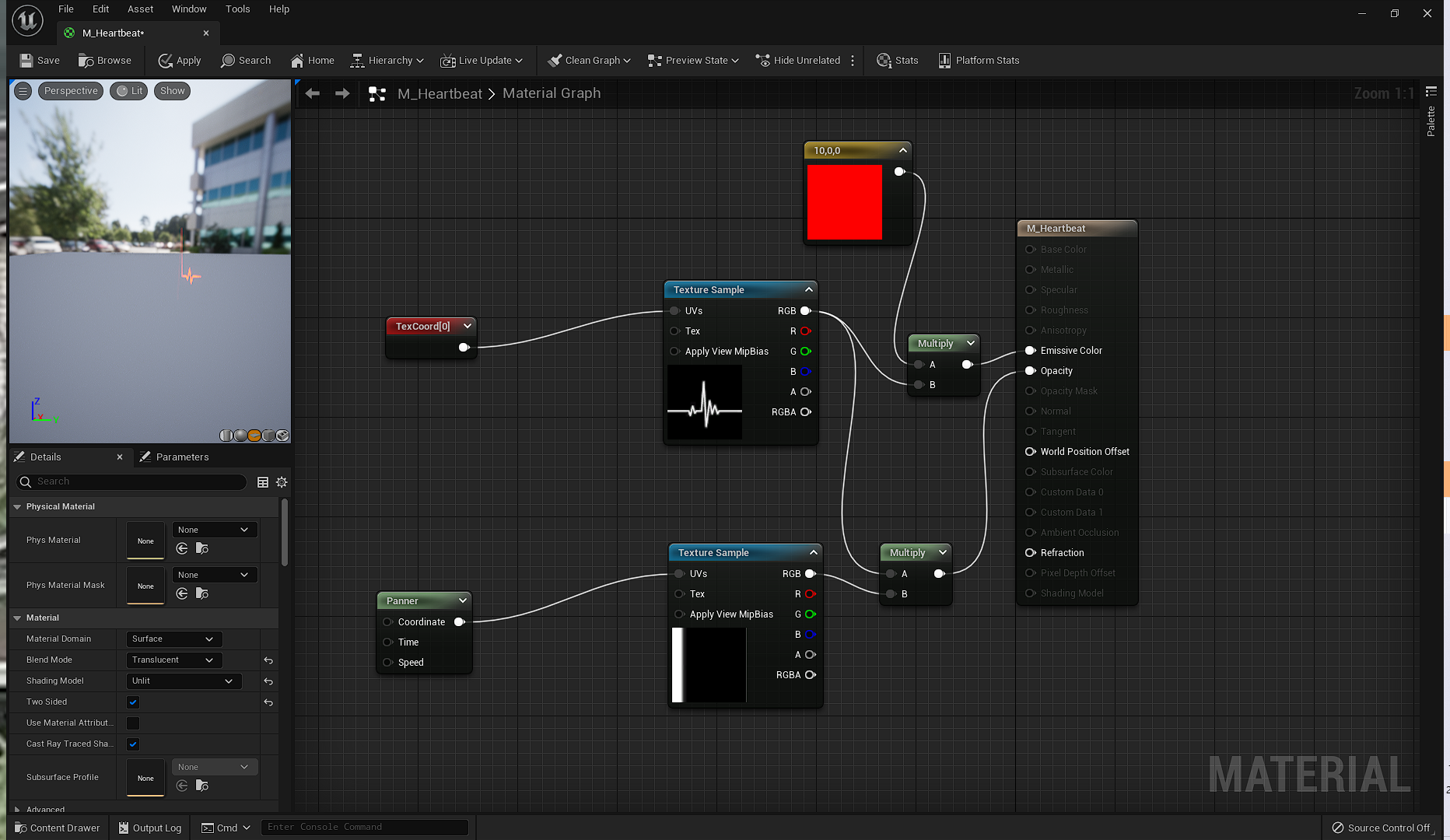This screenshot has height=840, width=1450.
Task: Uncheck the Two Sided checkbox
Action: click(133, 702)
